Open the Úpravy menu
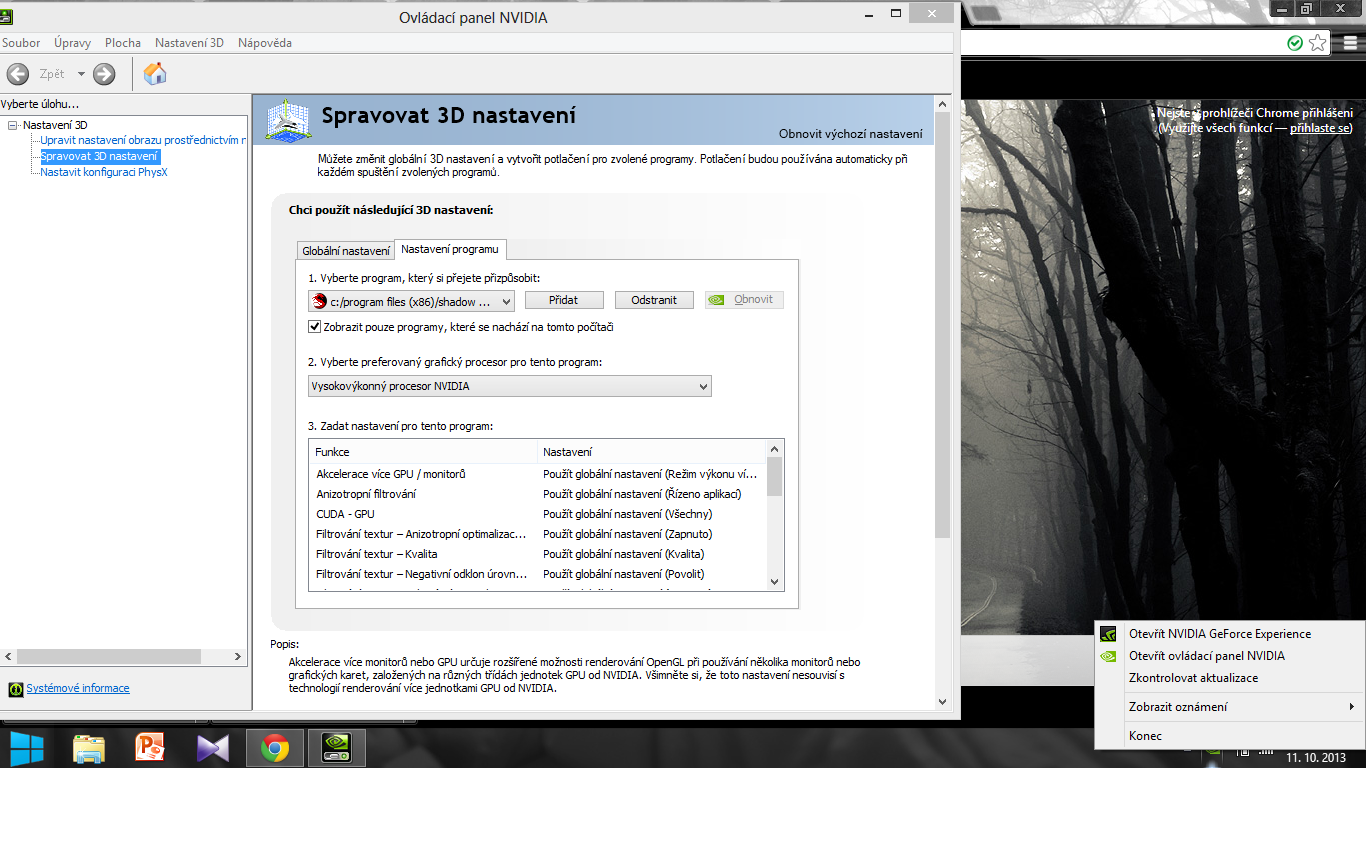This screenshot has height=849, width=1366. (x=73, y=43)
